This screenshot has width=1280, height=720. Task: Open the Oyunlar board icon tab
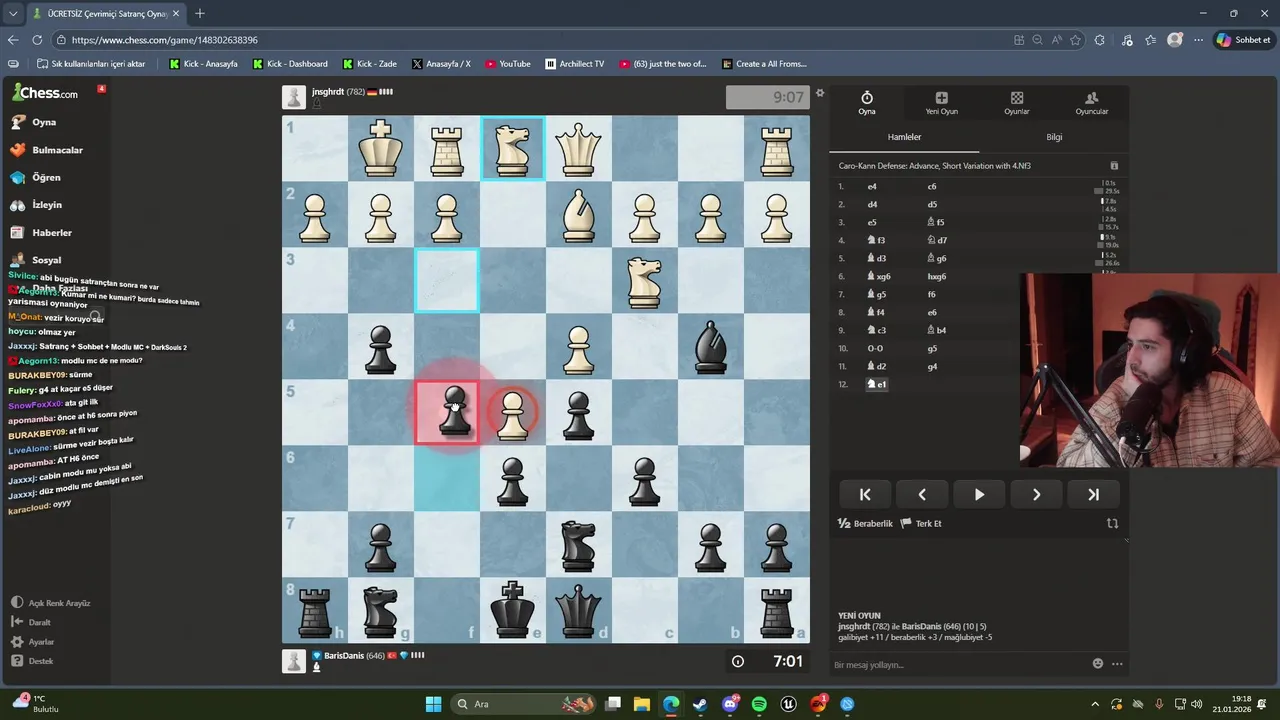1016,102
